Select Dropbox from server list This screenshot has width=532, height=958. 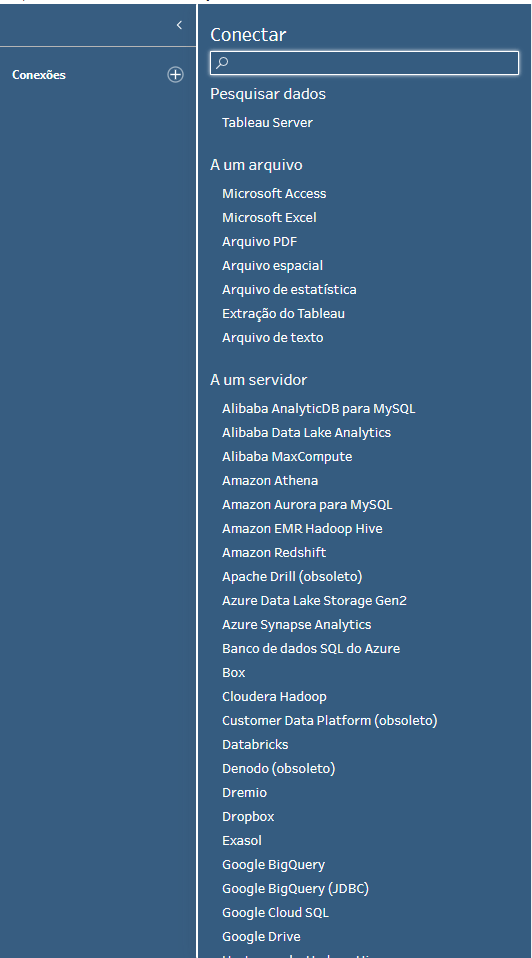pyautogui.click(x=248, y=816)
